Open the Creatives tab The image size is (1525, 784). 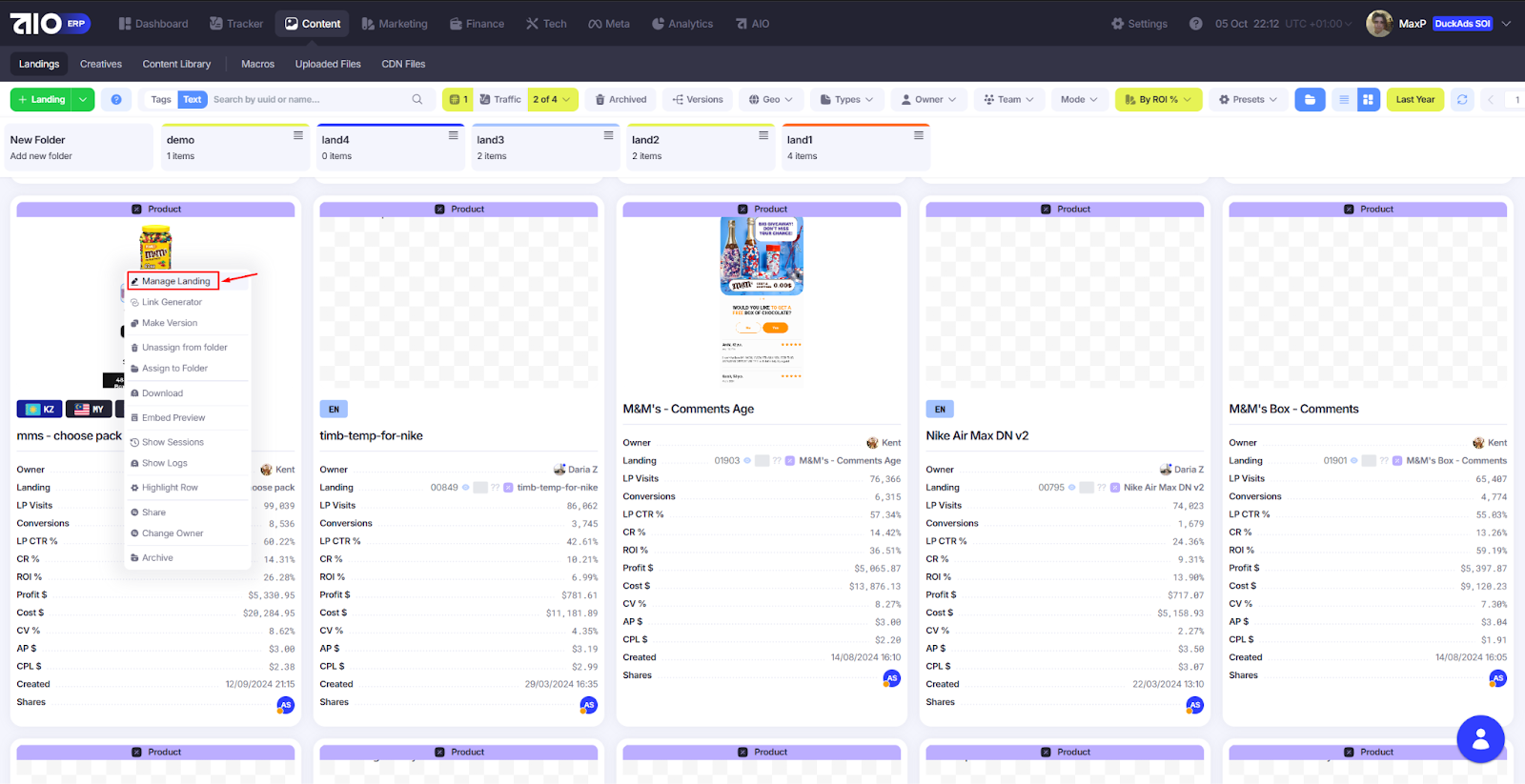point(101,64)
